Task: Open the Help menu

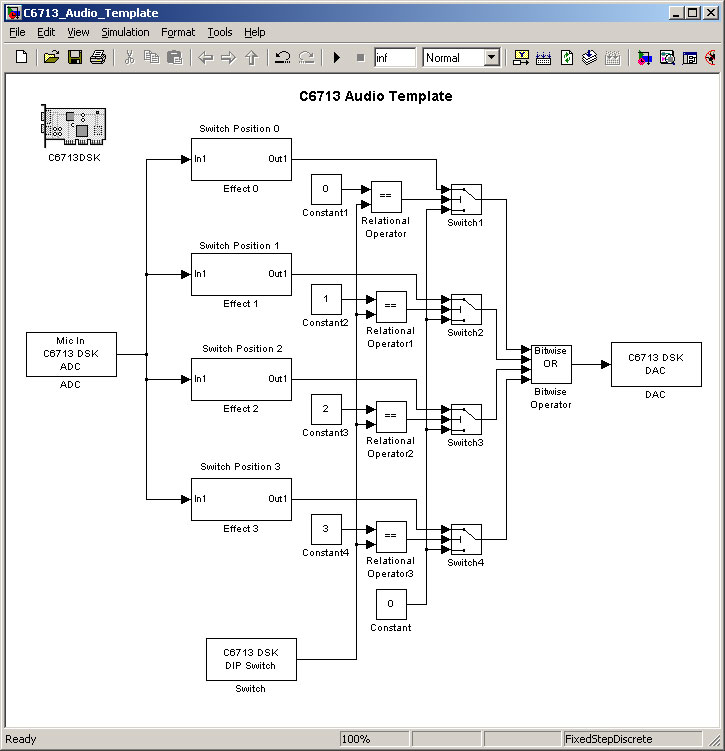Action: [254, 32]
